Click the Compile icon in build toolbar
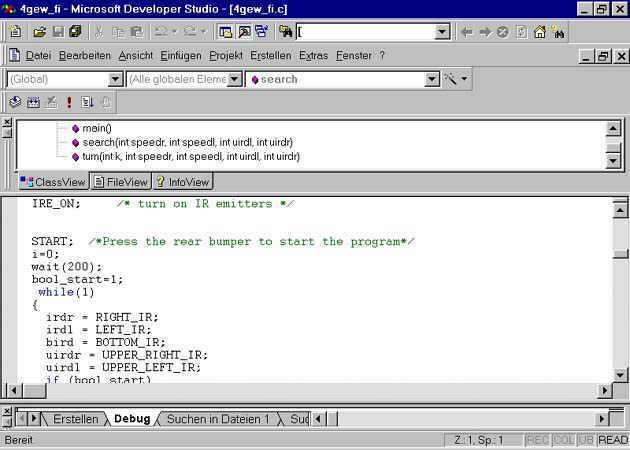 15,102
